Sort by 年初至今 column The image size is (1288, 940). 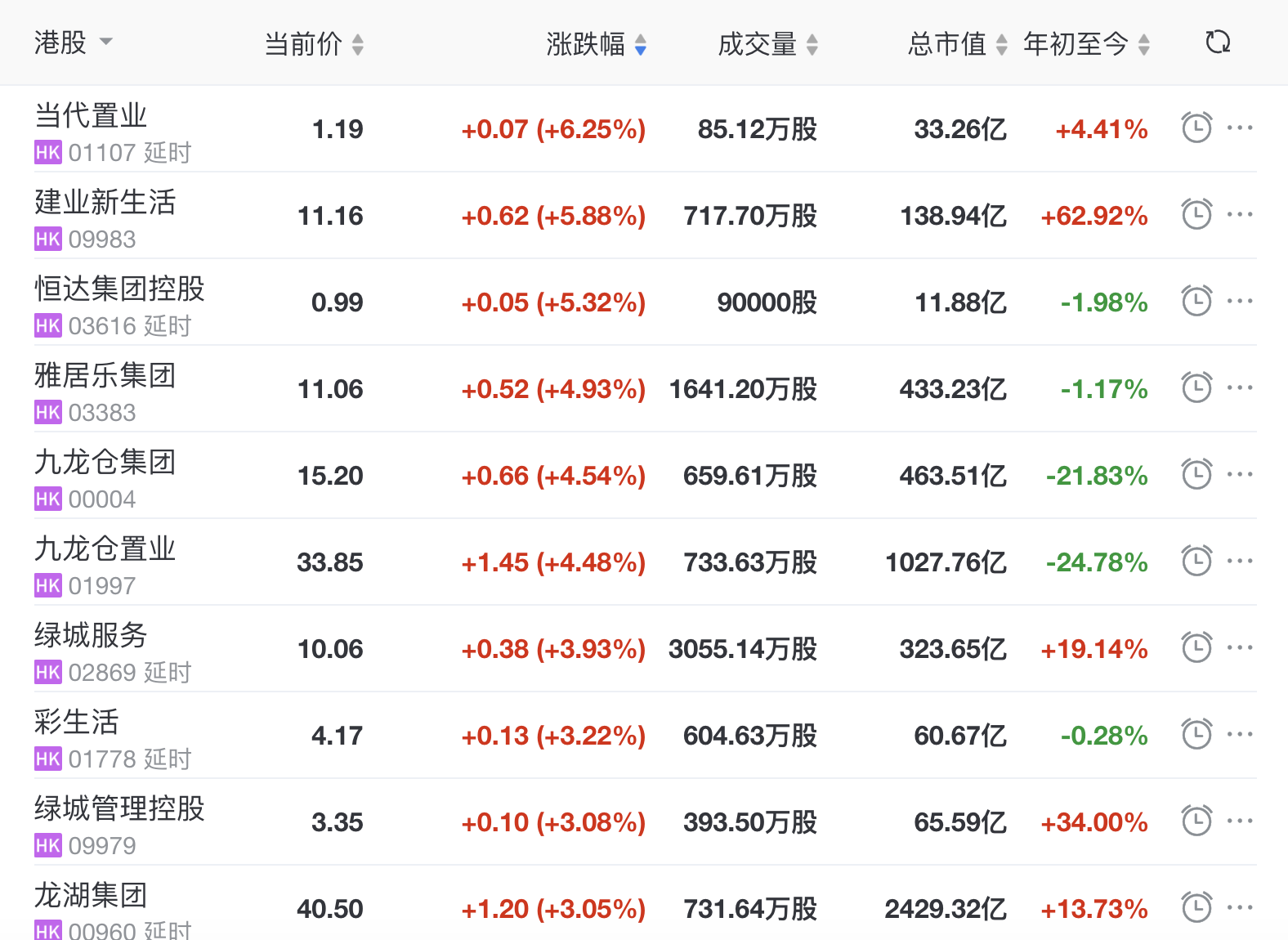1087,44
